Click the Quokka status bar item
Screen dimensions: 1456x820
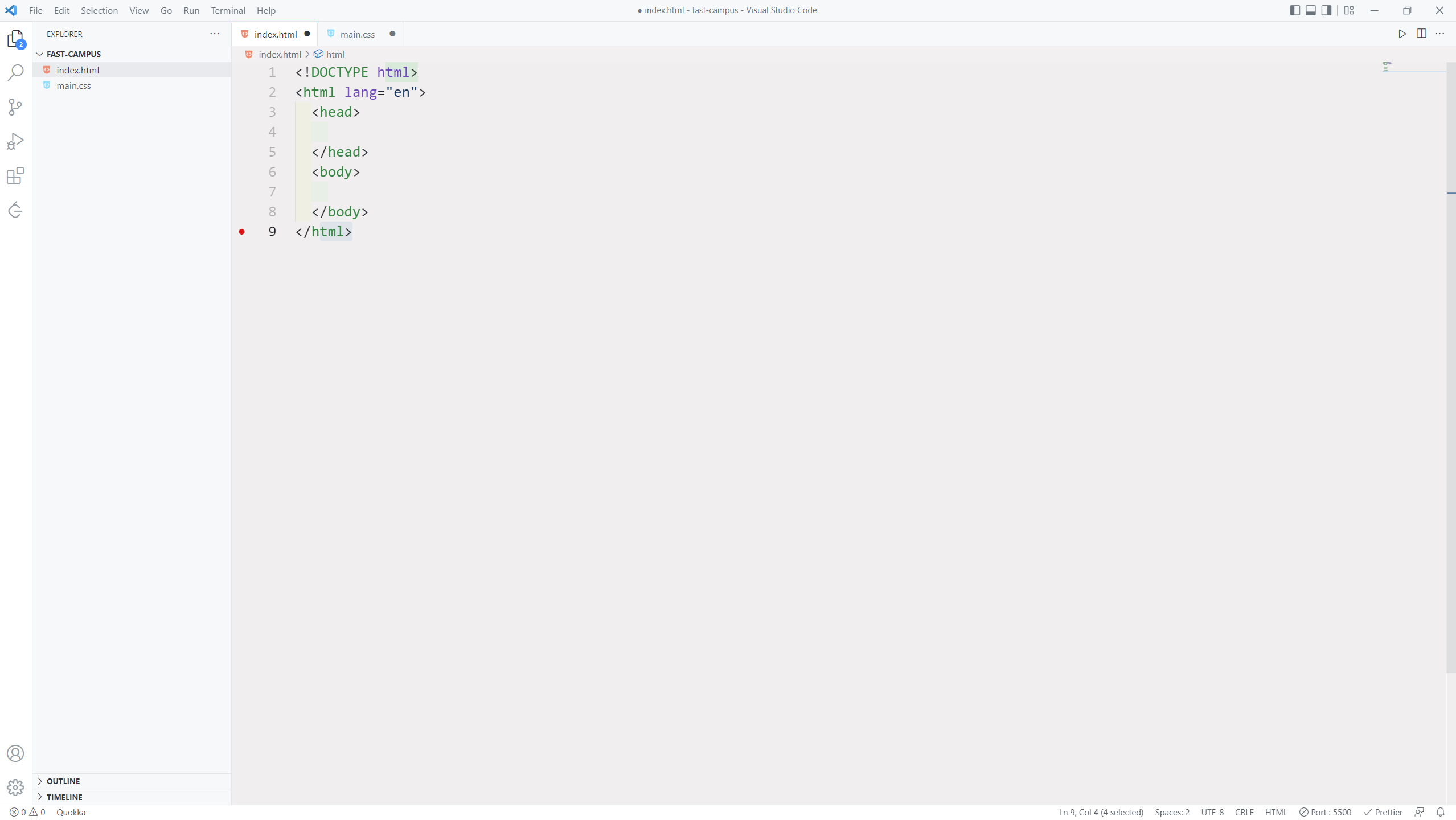pos(71,812)
